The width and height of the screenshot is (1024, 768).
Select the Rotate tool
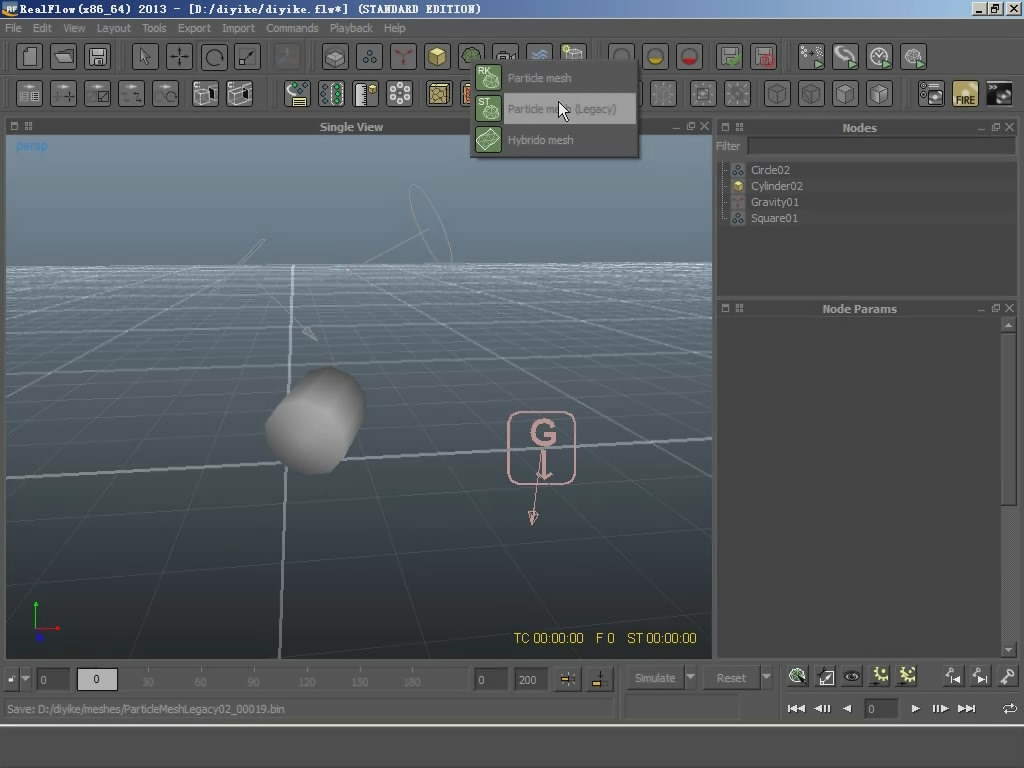point(214,57)
